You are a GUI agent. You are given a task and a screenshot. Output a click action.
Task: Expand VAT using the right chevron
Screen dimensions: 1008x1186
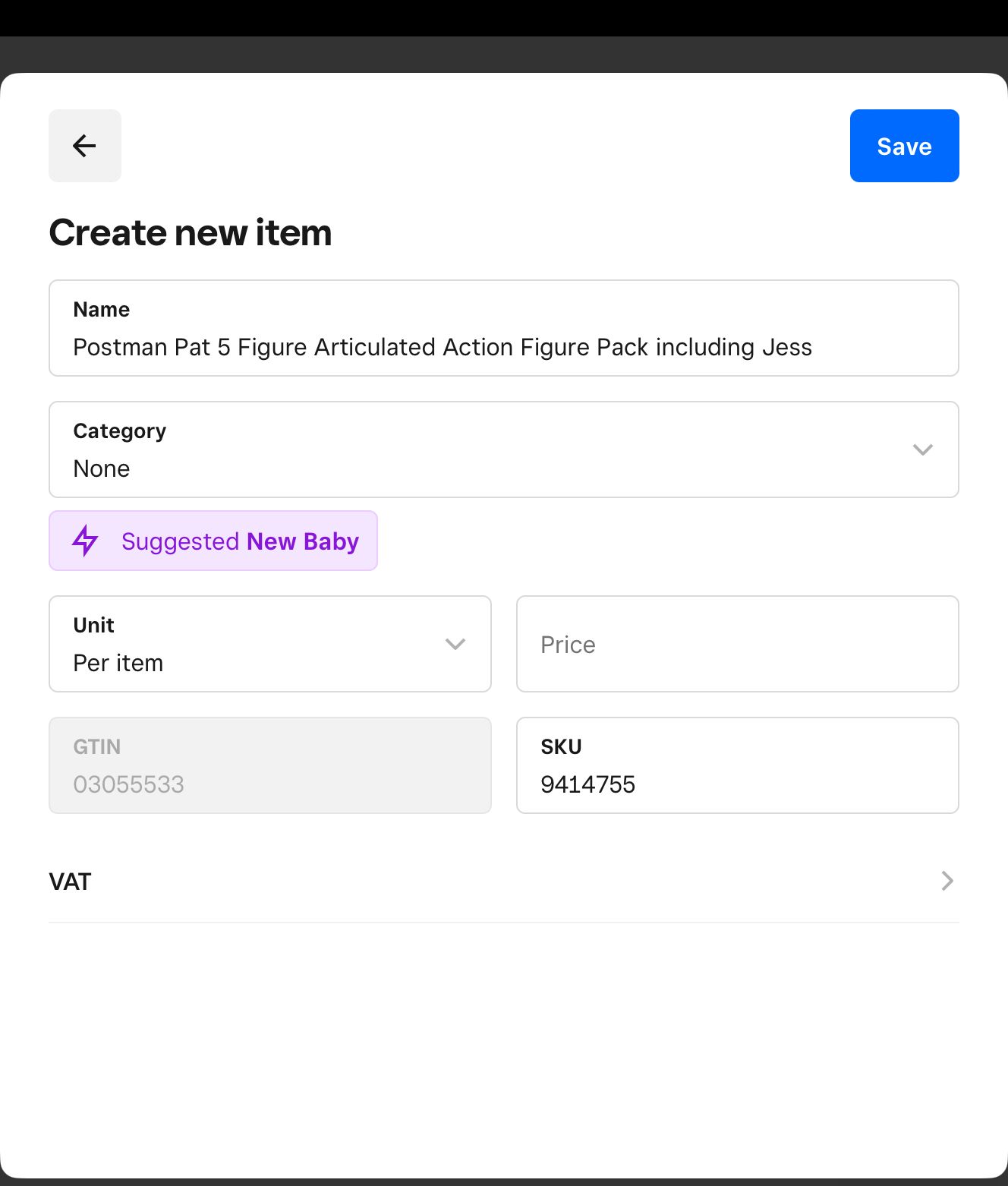tap(947, 881)
